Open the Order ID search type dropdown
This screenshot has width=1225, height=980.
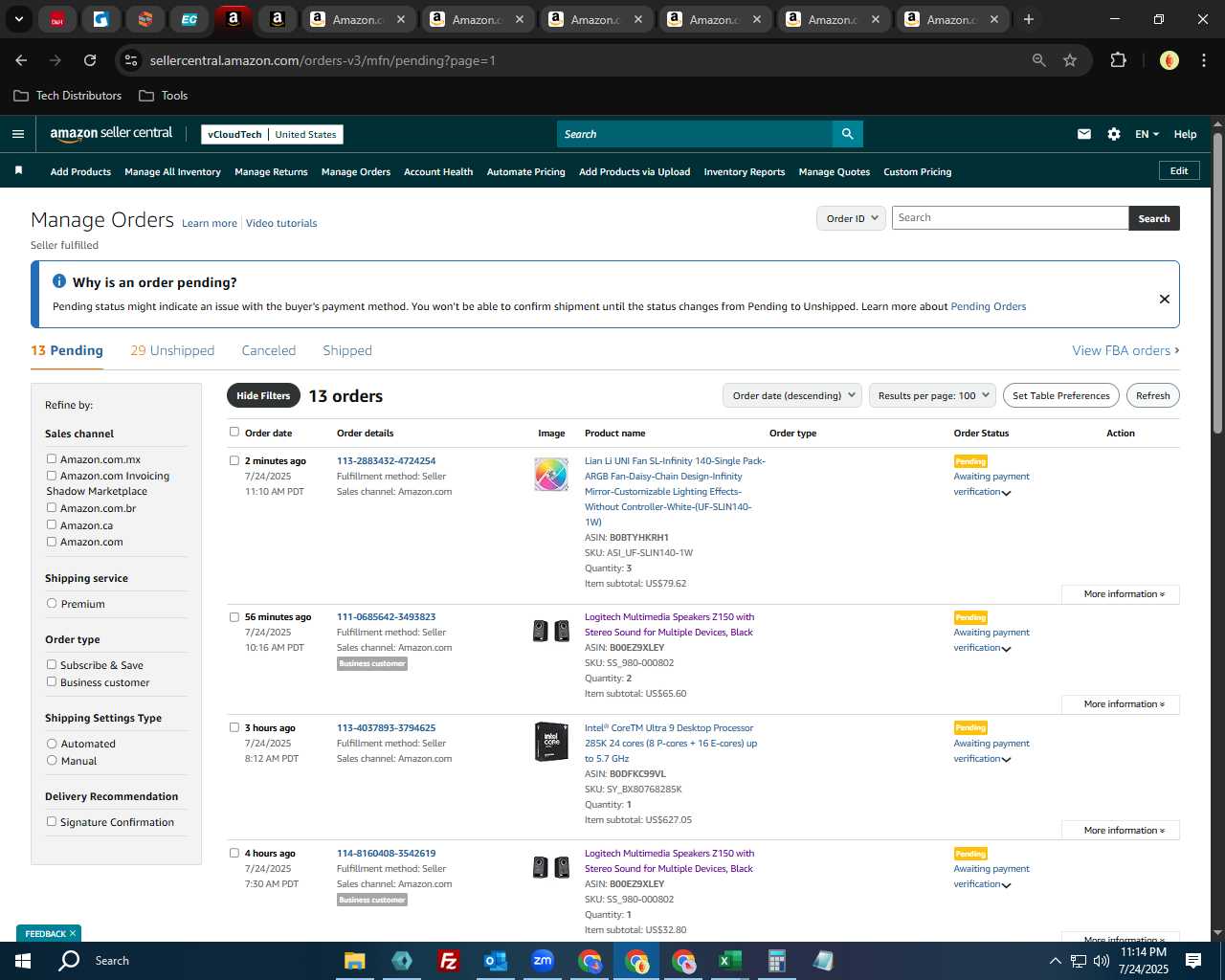tap(850, 218)
